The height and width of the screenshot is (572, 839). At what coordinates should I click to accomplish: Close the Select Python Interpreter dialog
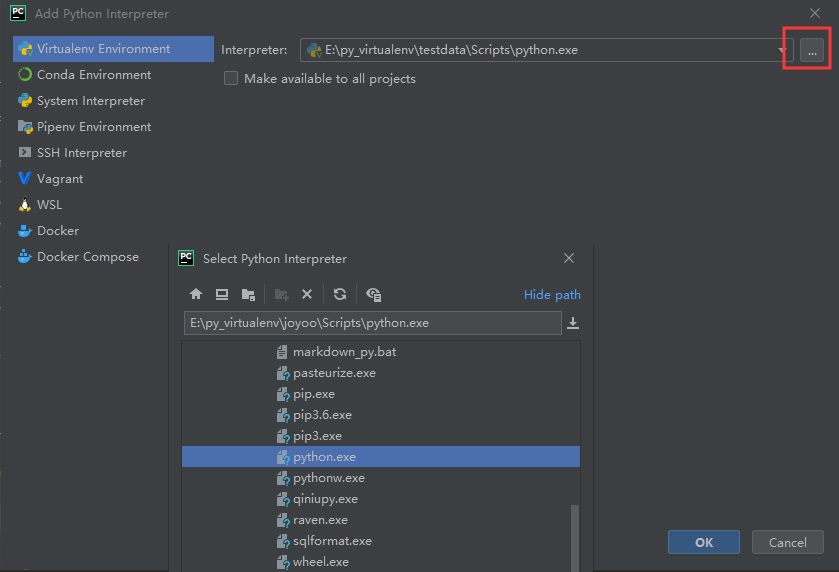click(569, 258)
